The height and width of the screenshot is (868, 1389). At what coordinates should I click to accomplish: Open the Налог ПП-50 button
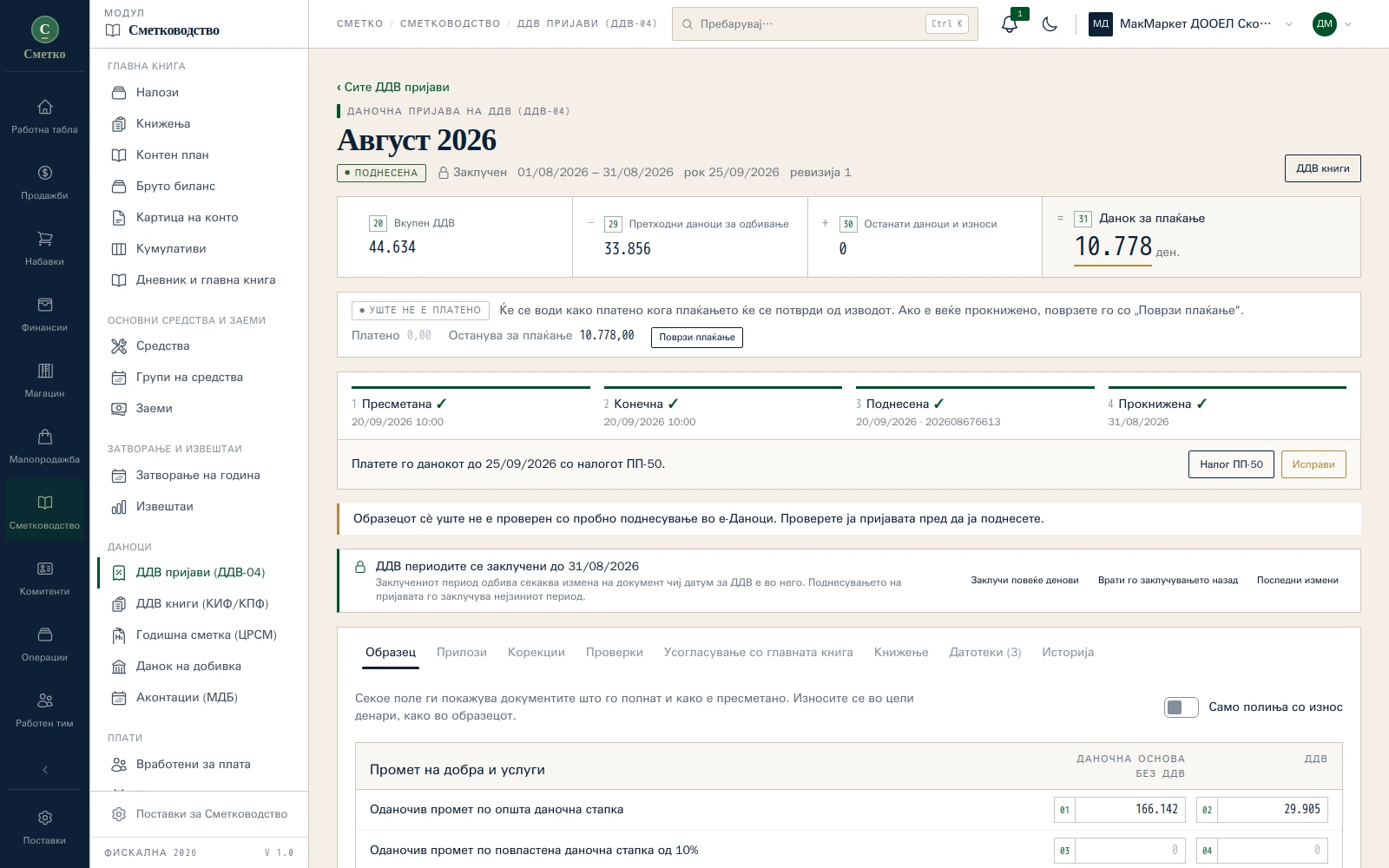tap(1231, 464)
